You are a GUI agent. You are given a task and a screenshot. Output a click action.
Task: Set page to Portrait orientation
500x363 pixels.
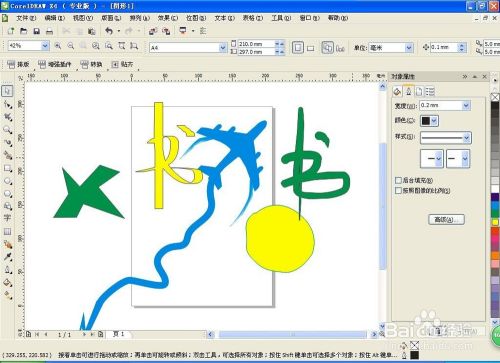point(298,48)
